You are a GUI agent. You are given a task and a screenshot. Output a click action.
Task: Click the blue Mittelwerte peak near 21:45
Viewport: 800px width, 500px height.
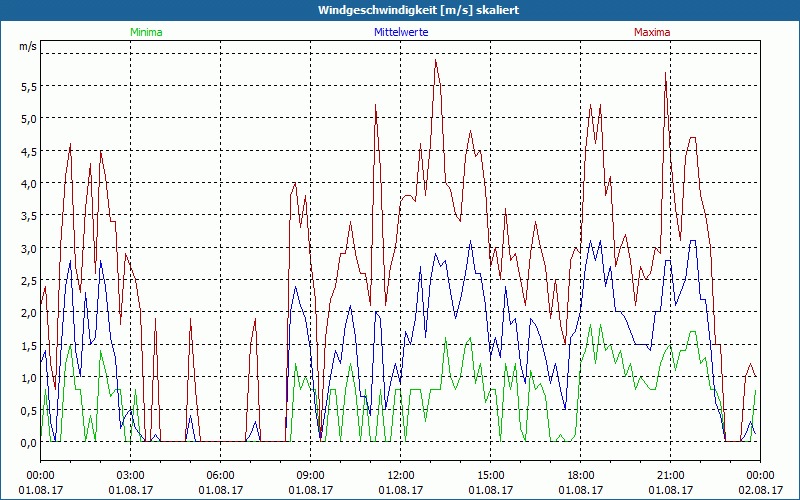click(x=692, y=240)
